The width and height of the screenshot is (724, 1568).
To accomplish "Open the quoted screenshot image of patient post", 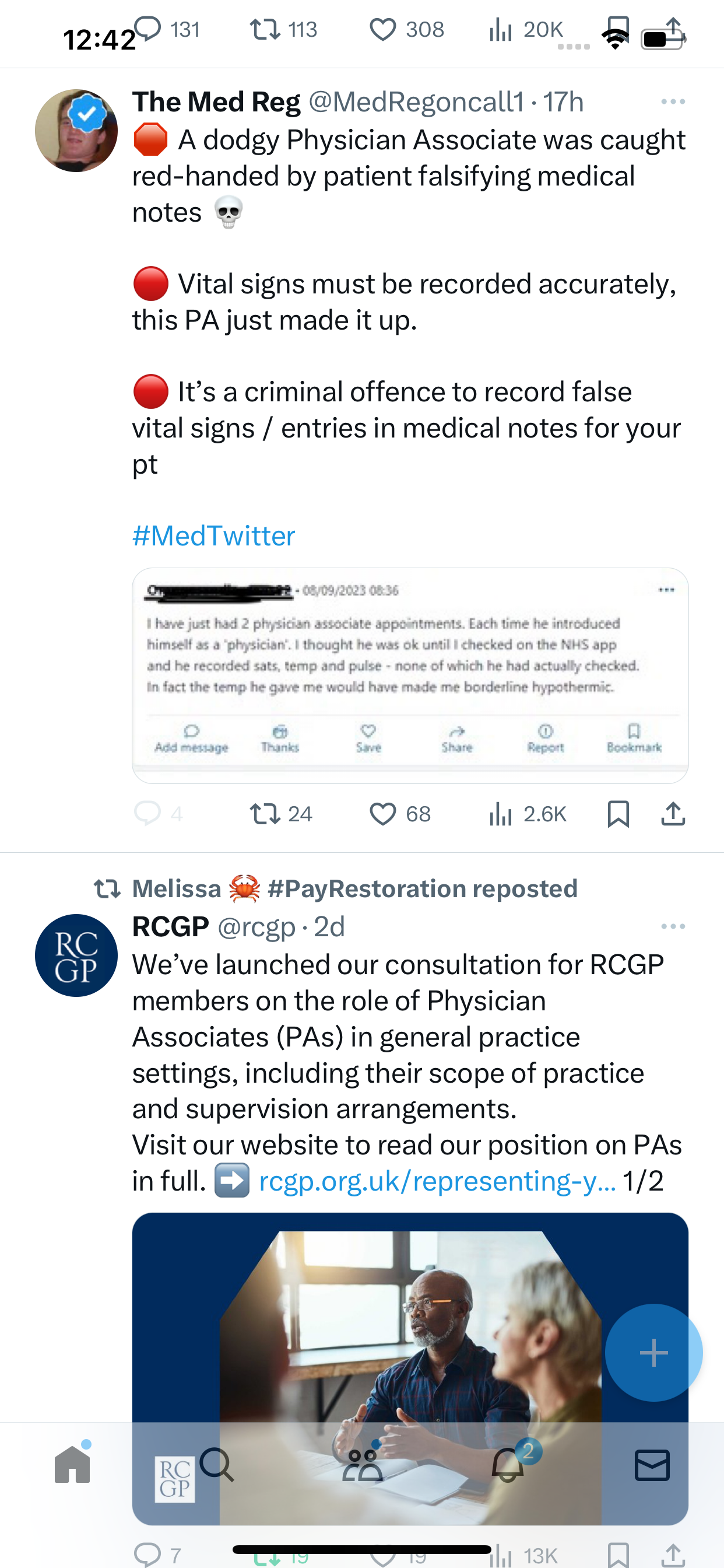I will (410, 675).
